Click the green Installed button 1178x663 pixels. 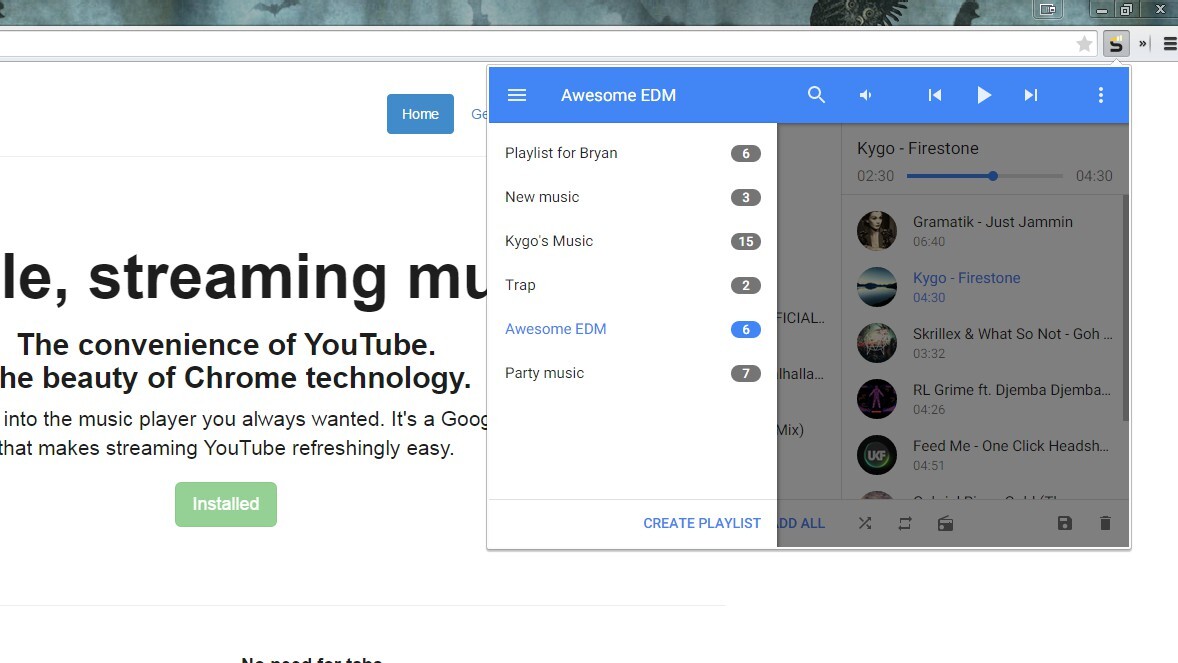point(225,504)
